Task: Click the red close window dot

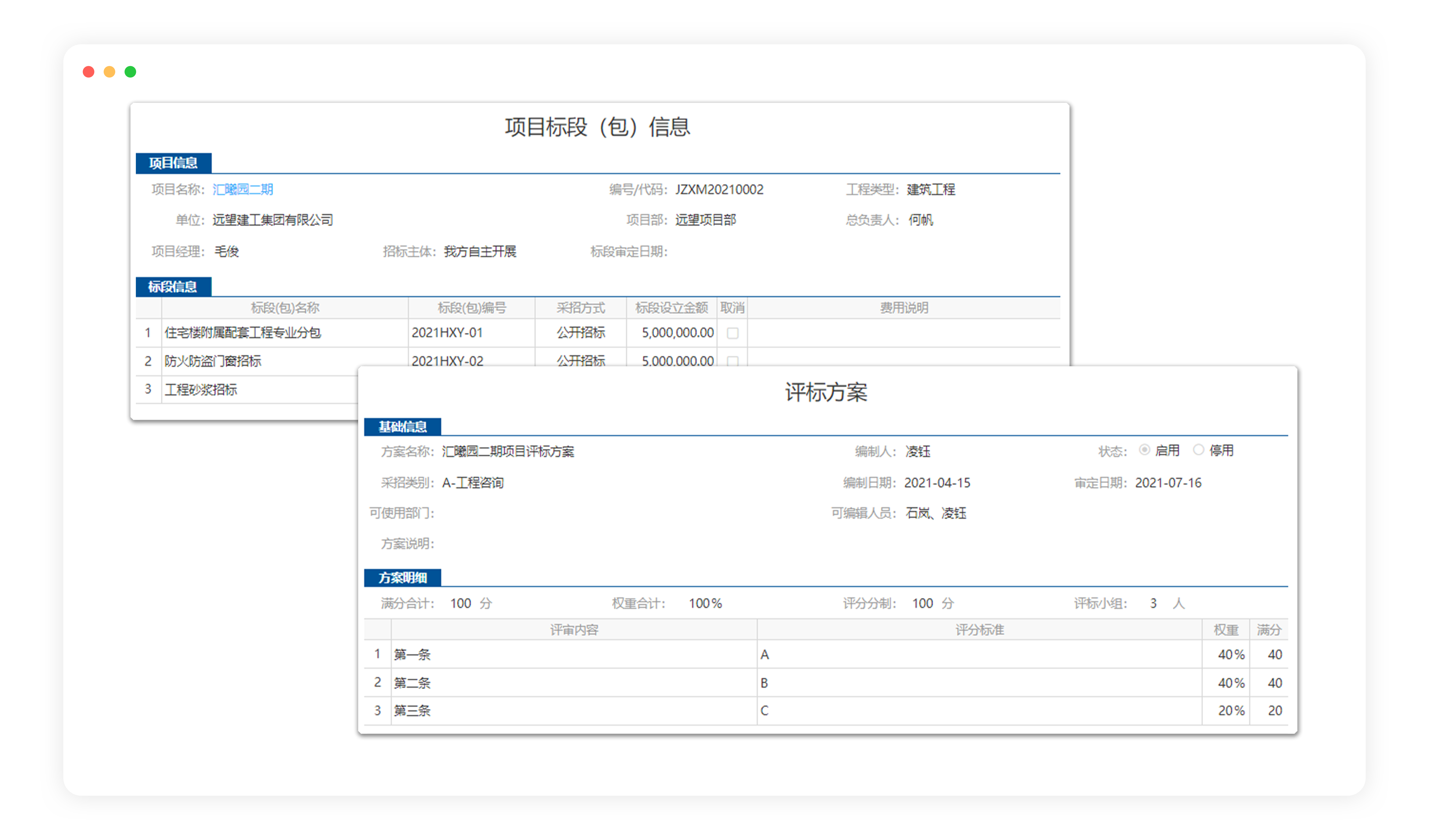Action: [88, 72]
